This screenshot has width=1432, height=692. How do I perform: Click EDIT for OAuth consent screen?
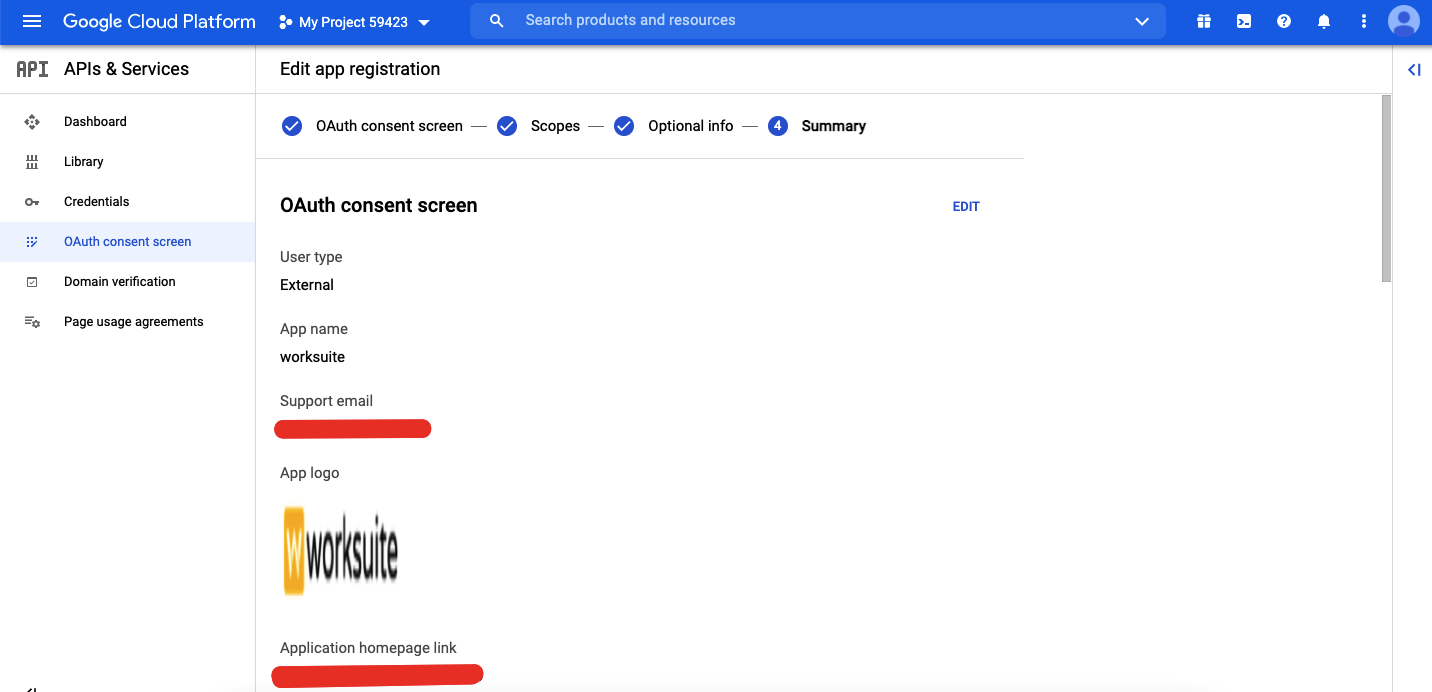coord(966,207)
